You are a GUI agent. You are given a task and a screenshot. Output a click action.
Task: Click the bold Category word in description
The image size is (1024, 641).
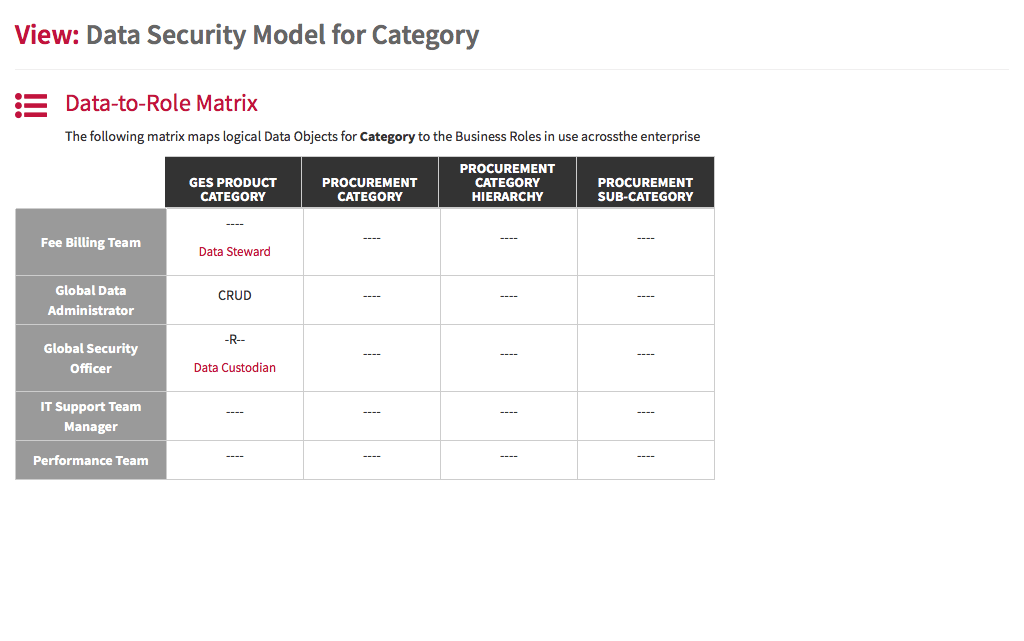[x=387, y=136]
